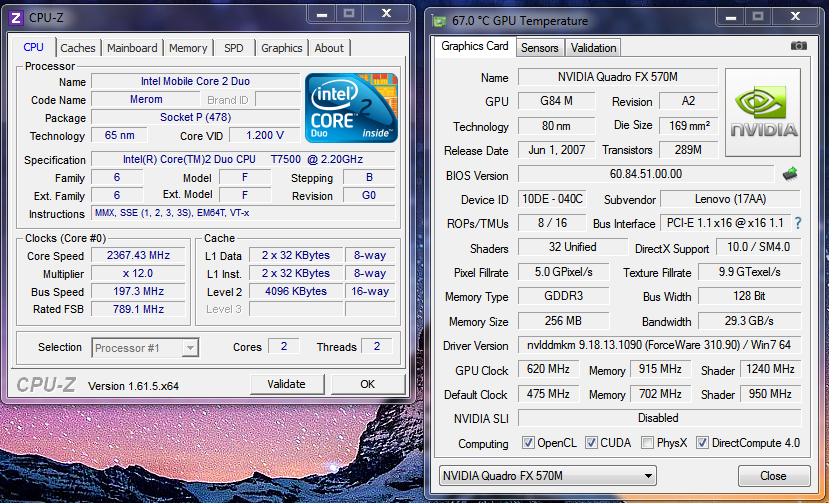Open the Mainboard tab in CPU-Z
The image size is (829, 503).
click(132, 48)
